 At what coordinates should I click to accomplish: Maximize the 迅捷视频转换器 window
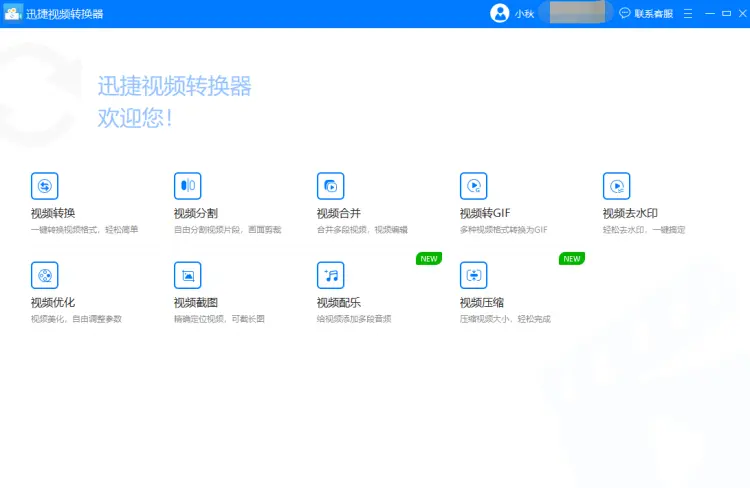click(x=727, y=13)
